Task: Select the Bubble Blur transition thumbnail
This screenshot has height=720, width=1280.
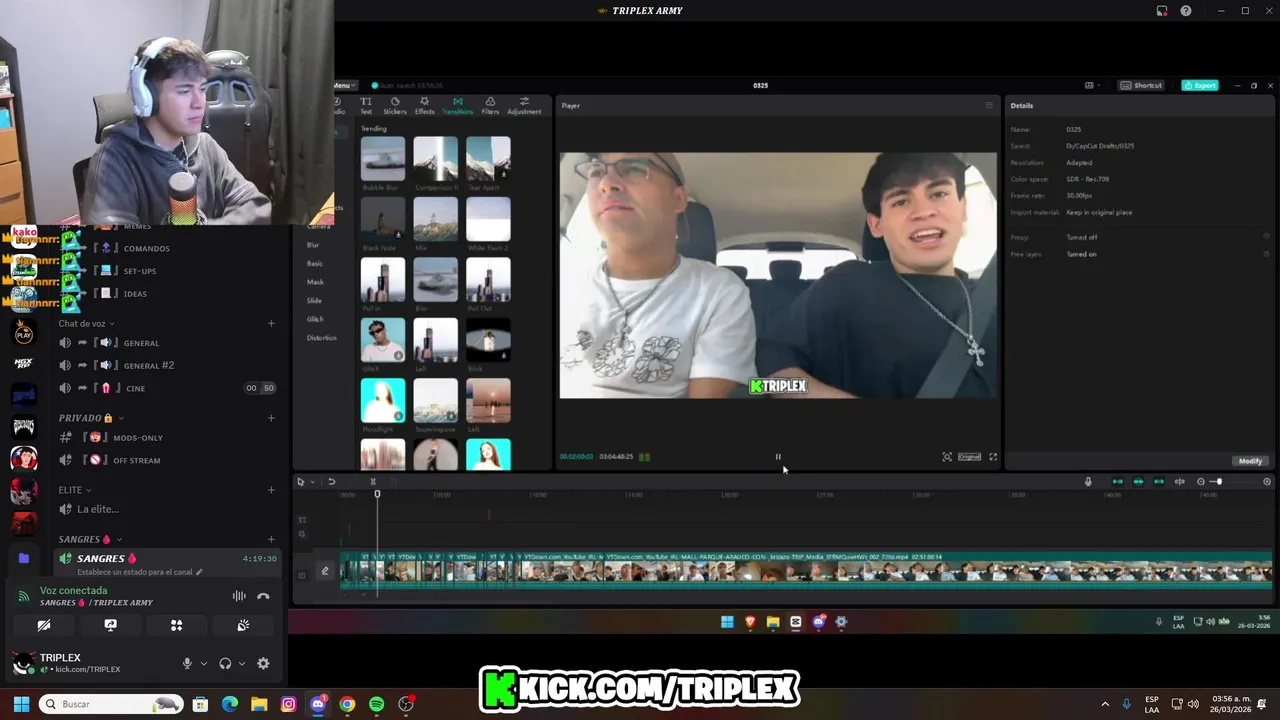Action: (x=382, y=158)
